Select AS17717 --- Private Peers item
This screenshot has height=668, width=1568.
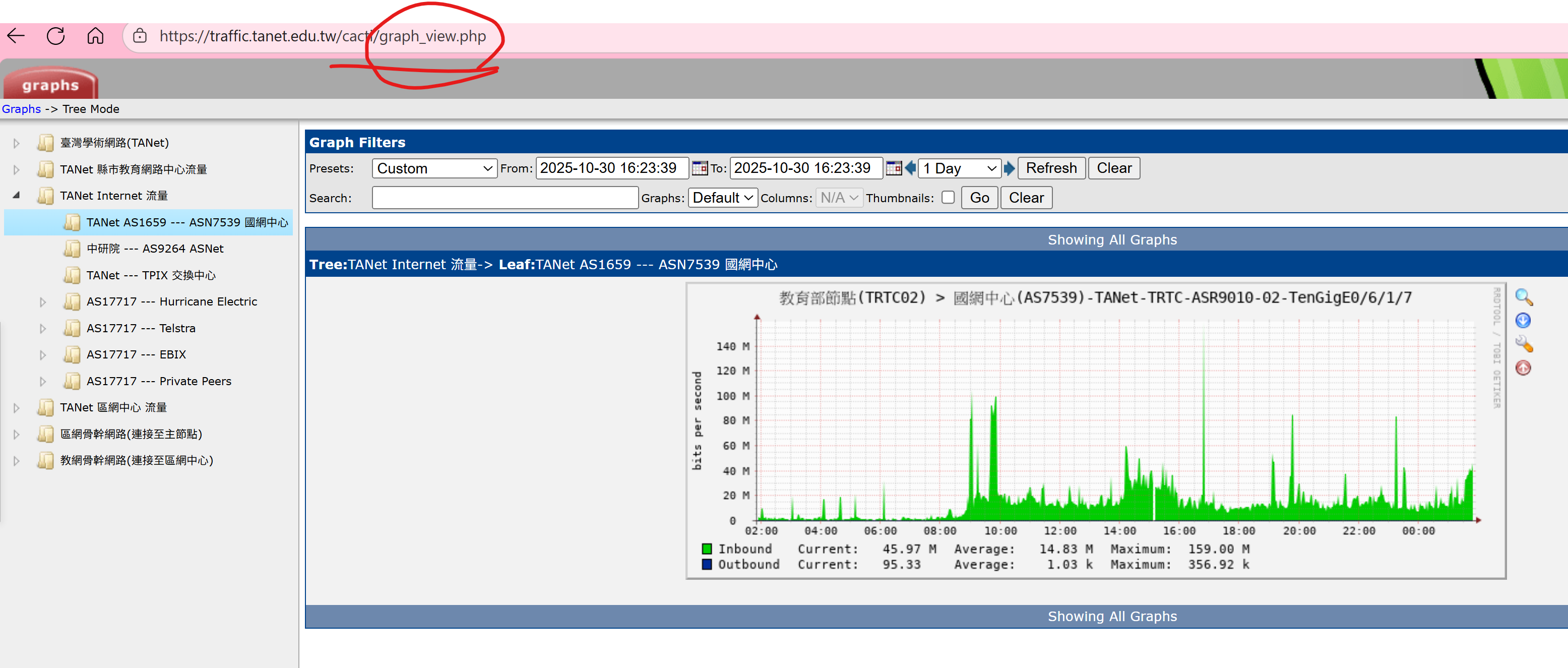[158, 381]
